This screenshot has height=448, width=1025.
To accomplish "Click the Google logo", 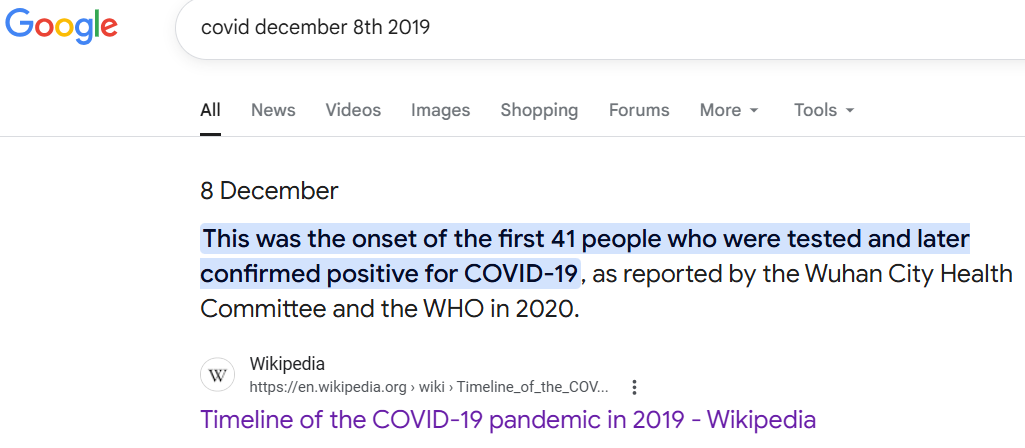I will 61,26.
